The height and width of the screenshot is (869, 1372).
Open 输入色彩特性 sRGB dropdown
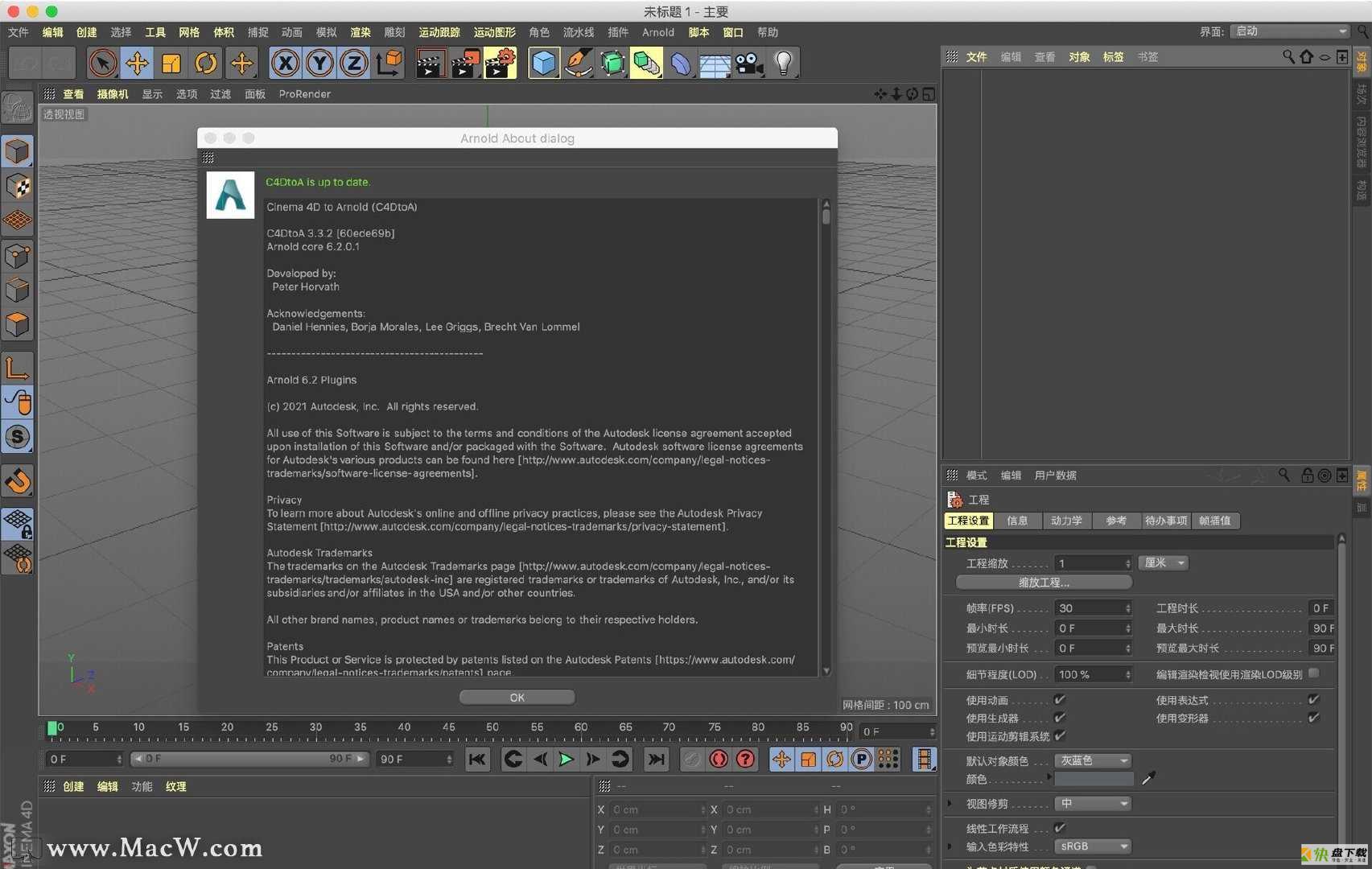pyautogui.click(x=1093, y=846)
